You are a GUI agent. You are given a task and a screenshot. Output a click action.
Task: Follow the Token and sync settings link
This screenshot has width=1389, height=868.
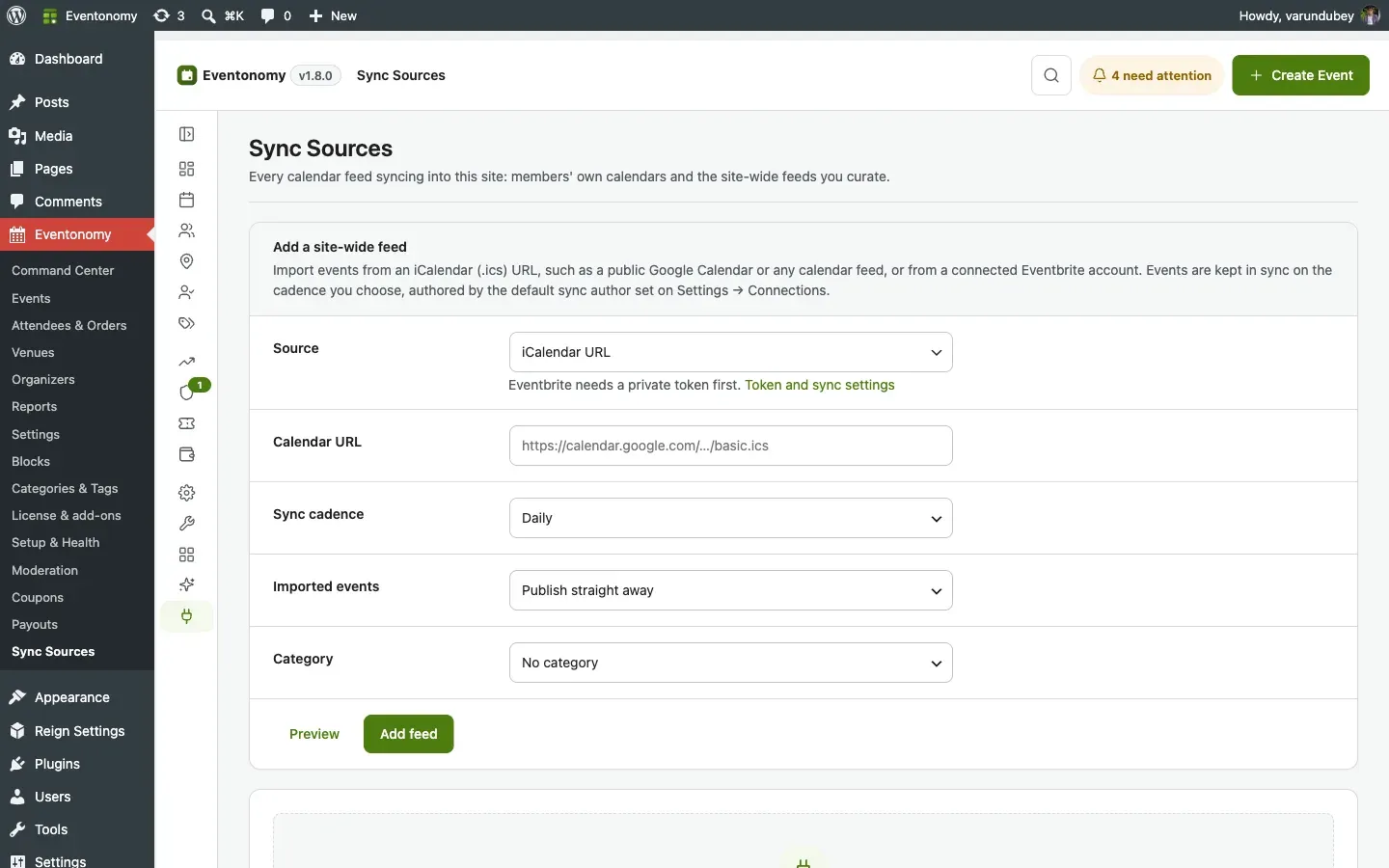click(x=820, y=385)
